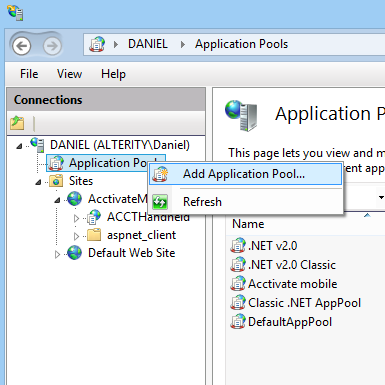Click Application Pools in the address breadcrumb
This screenshot has height=385, width=385.
pyautogui.click(x=241, y=44)
